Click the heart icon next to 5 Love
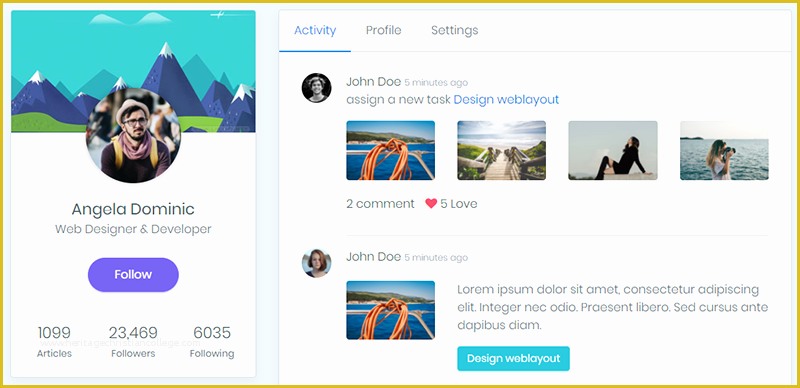The width and height of the screenshot is (800, 388). coord(431,203)
